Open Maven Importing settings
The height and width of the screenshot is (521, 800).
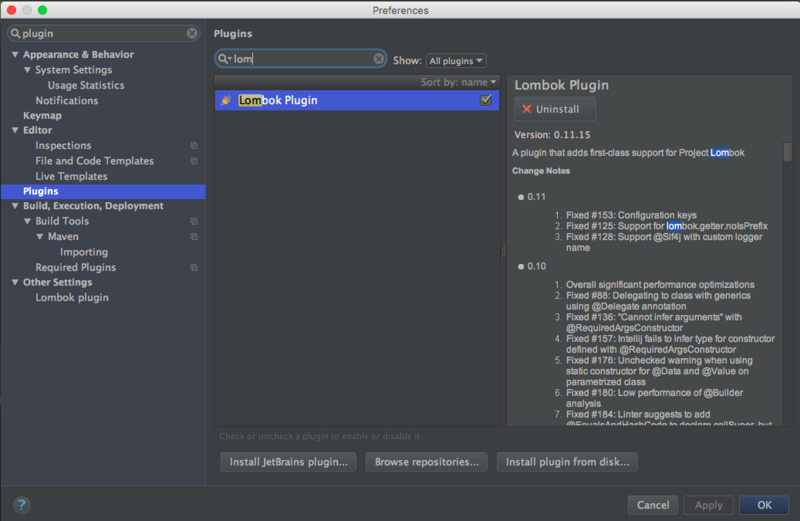point(84,252)
